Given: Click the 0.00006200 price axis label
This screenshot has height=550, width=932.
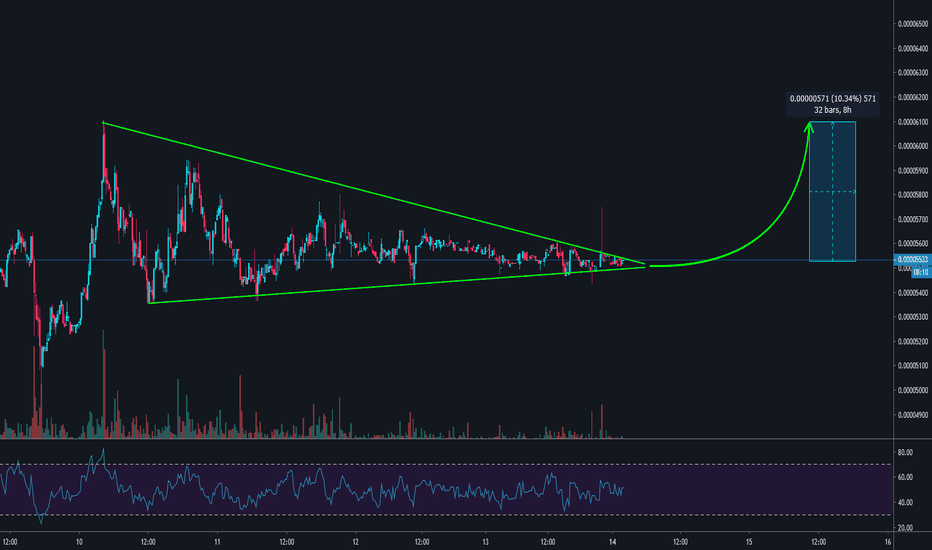Looking at the screenshot, I should 913,98.
